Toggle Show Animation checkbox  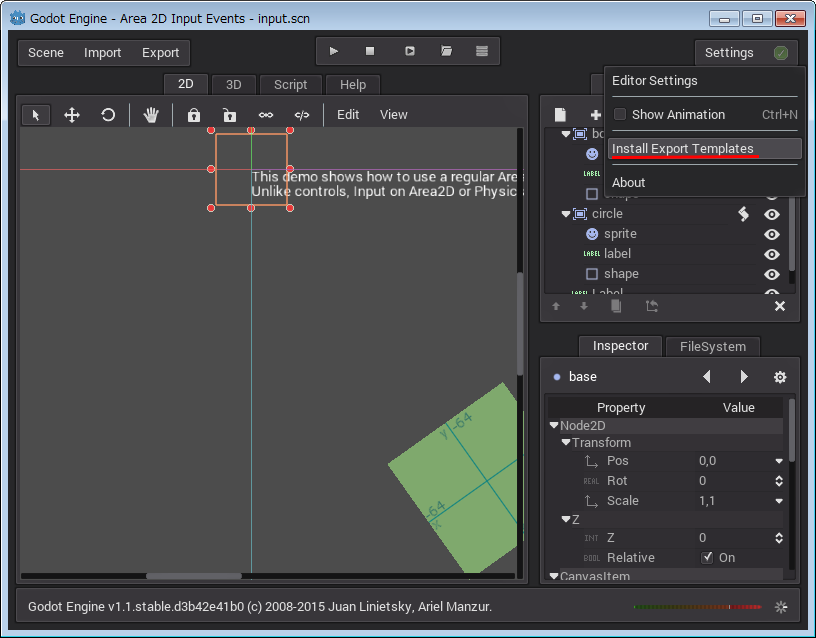(620, 114)
